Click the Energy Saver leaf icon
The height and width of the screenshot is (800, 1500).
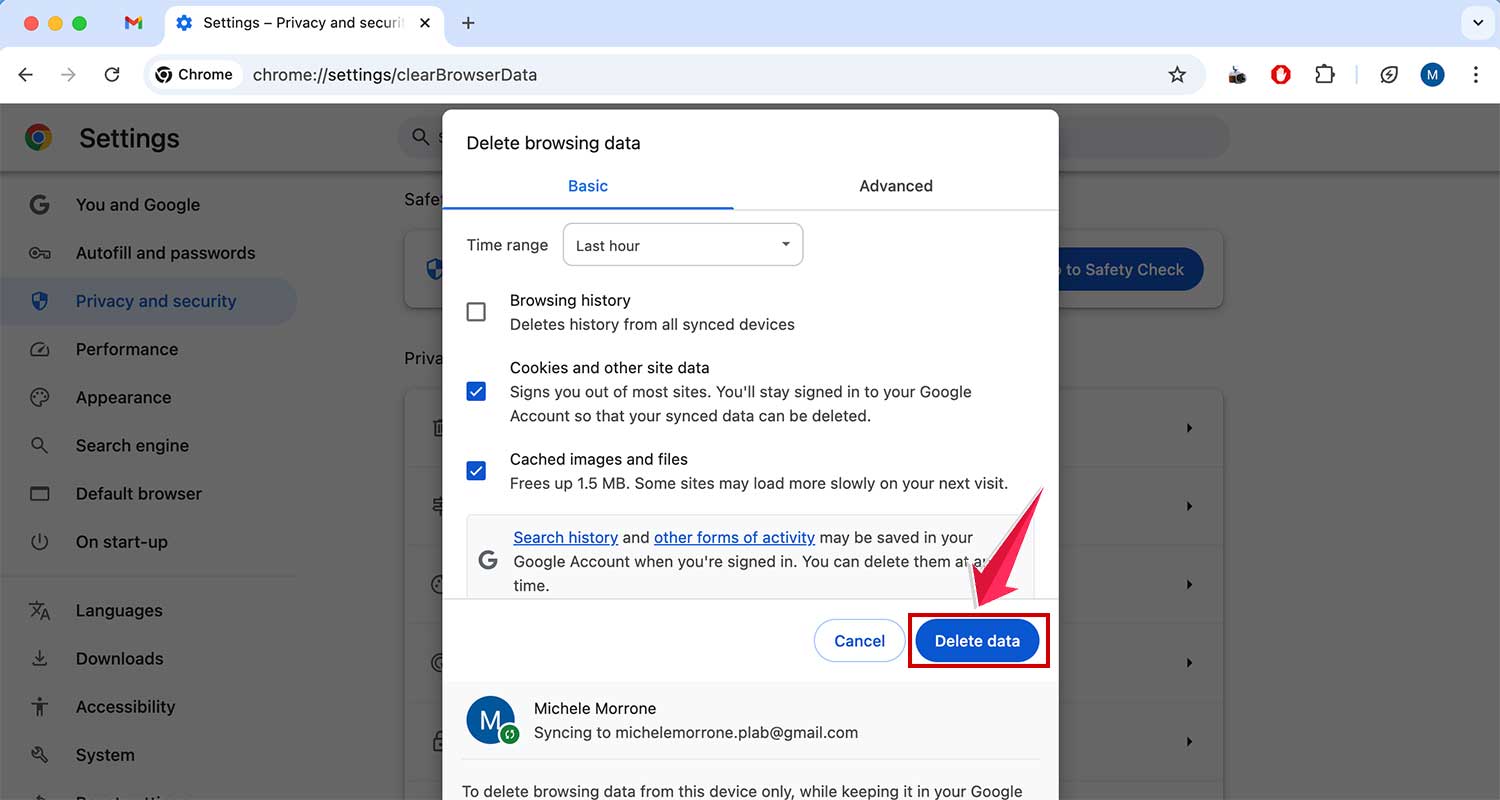(x=1389, y=74)
